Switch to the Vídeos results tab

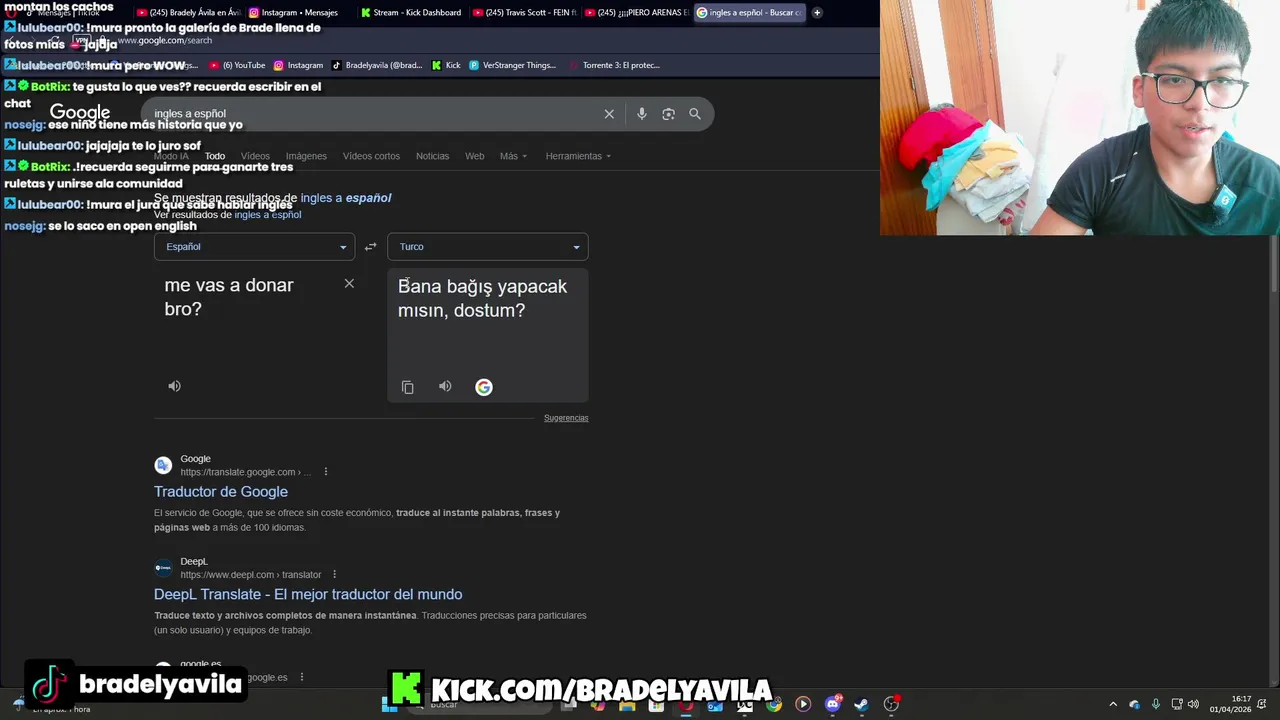[255, 156]
